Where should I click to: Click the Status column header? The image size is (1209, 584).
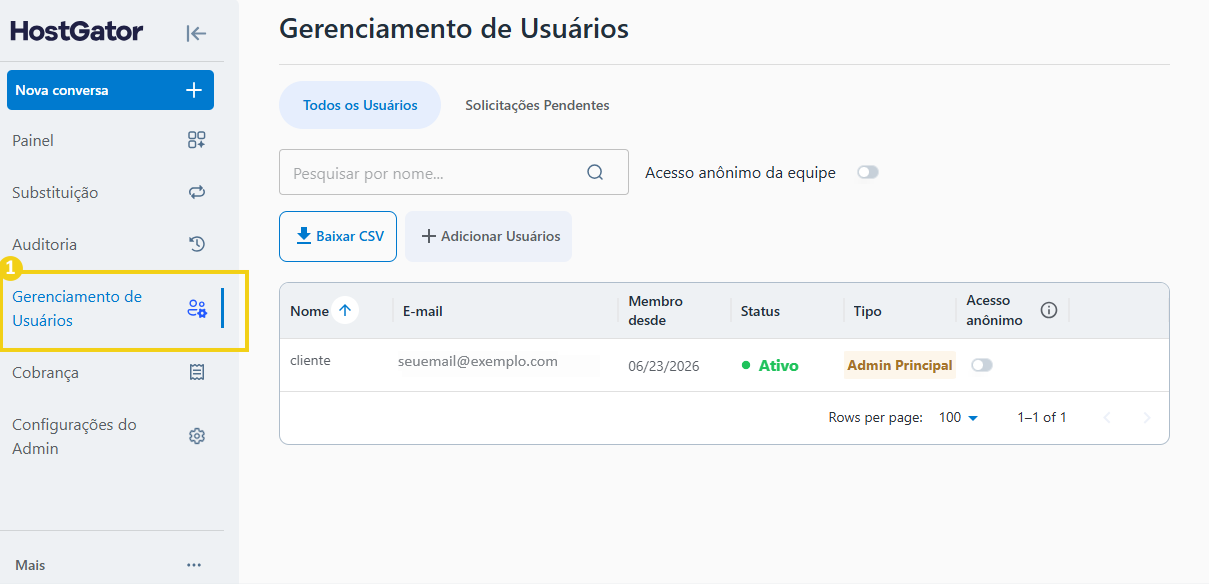pyautogui.click(x=760, y=311)
